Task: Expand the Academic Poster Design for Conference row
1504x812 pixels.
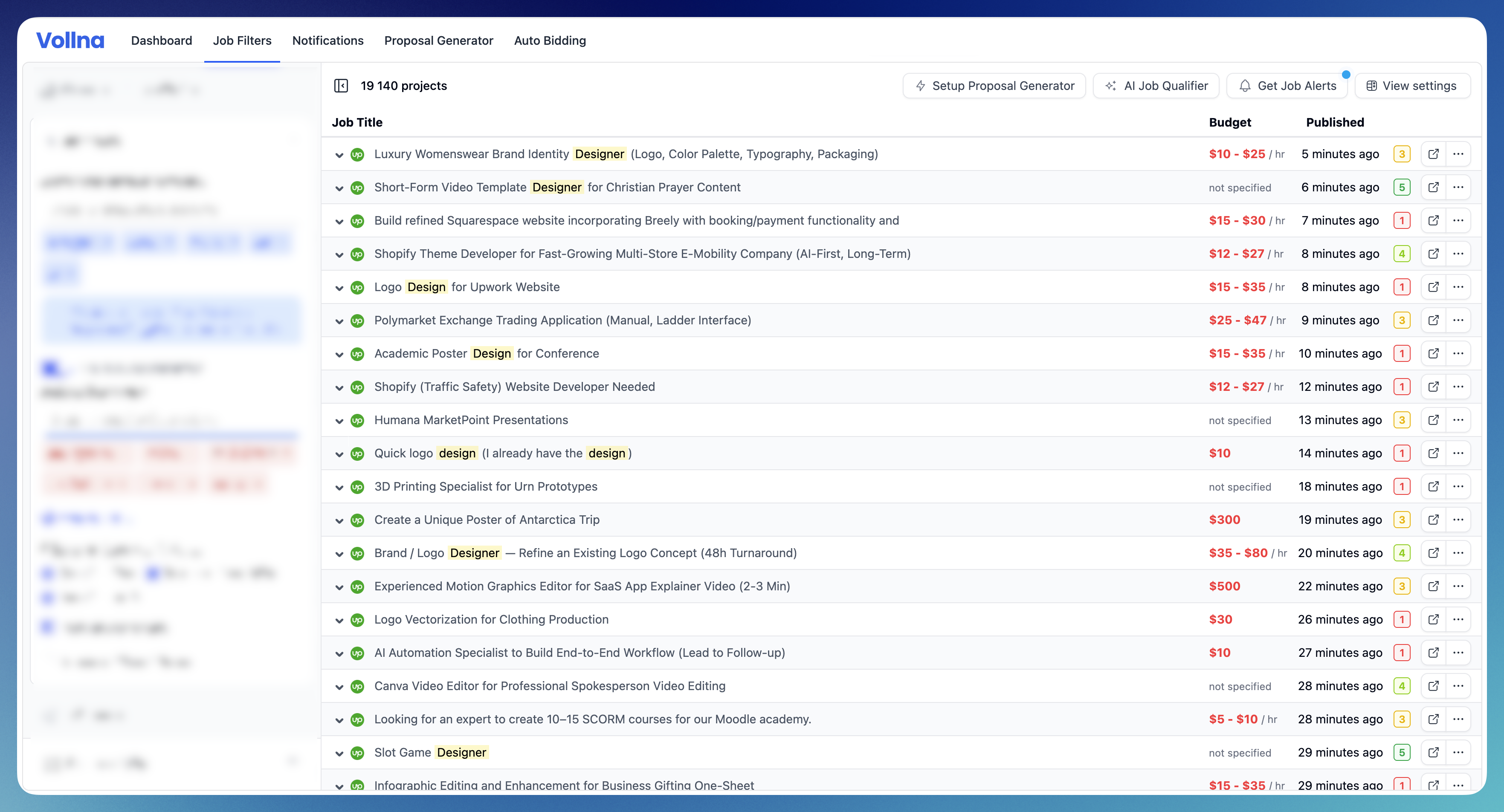Action: point(340,353)
